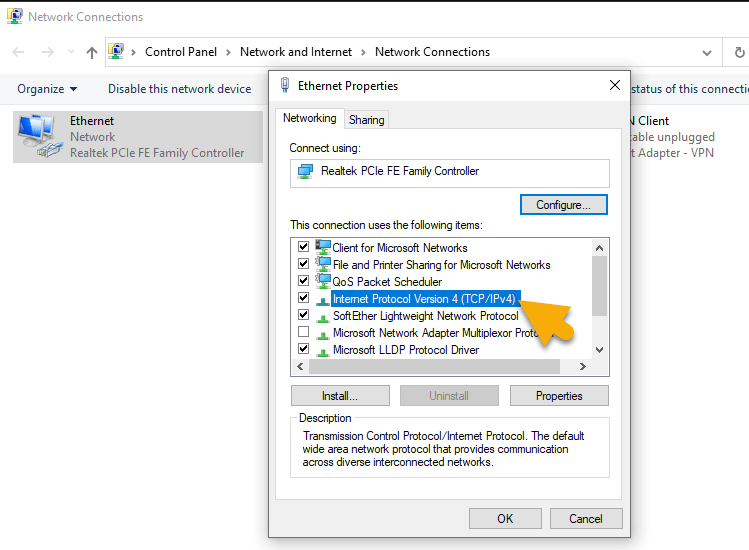
Task: Click the Up arrow navigation icon
Action: tap(92, 52)
